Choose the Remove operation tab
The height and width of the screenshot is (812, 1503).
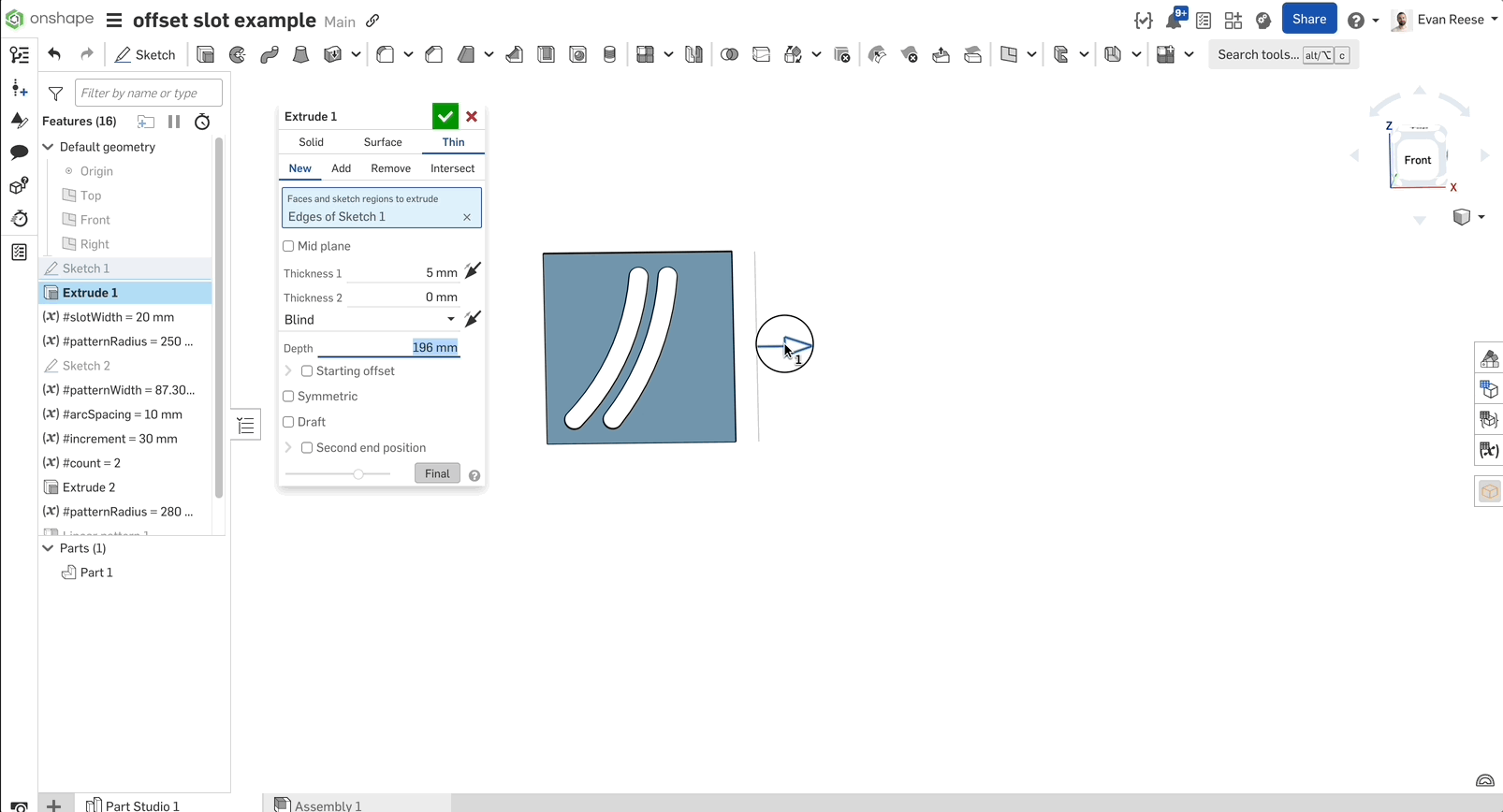pyautogui.click(x=391, y=168)
